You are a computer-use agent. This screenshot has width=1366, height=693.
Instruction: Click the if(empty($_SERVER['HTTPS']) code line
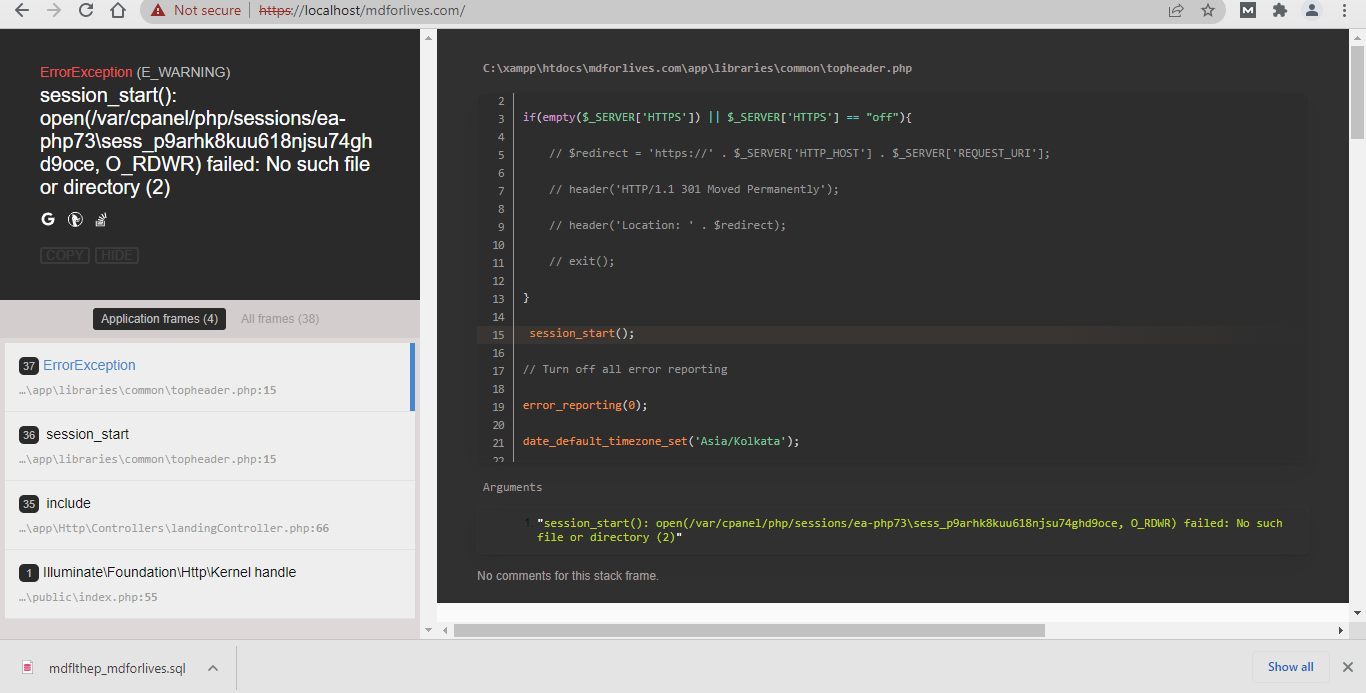[x=717, y=118]
